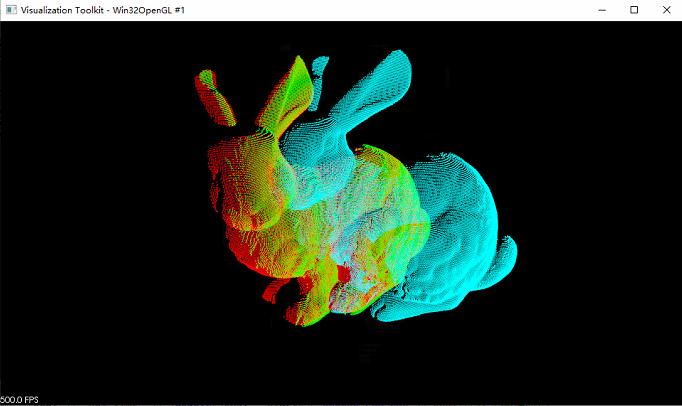Click the 500.0 FPS readout

point(19,399)
